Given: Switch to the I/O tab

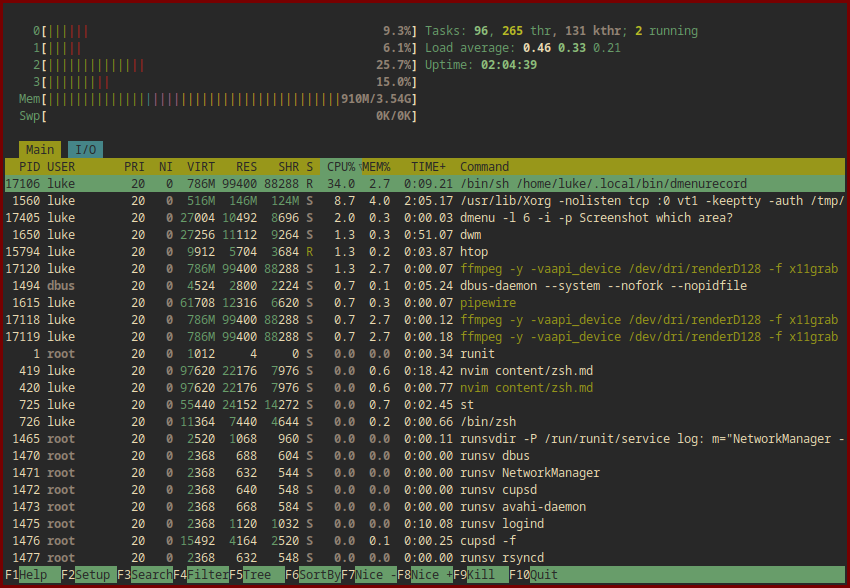Looking at the screenshot, I should tap(86, 150).
